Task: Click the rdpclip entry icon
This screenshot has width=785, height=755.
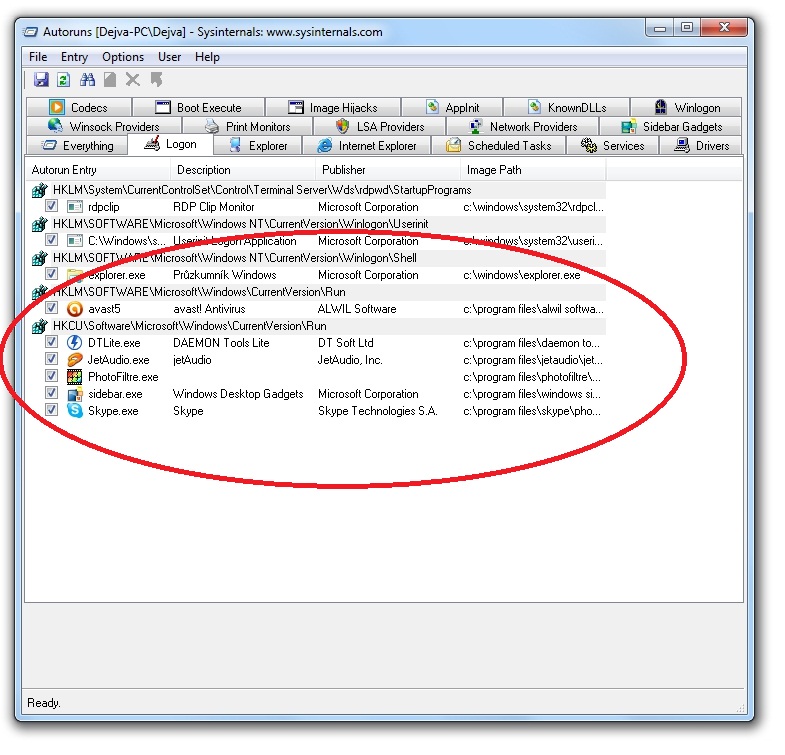Action: [75, 207]
